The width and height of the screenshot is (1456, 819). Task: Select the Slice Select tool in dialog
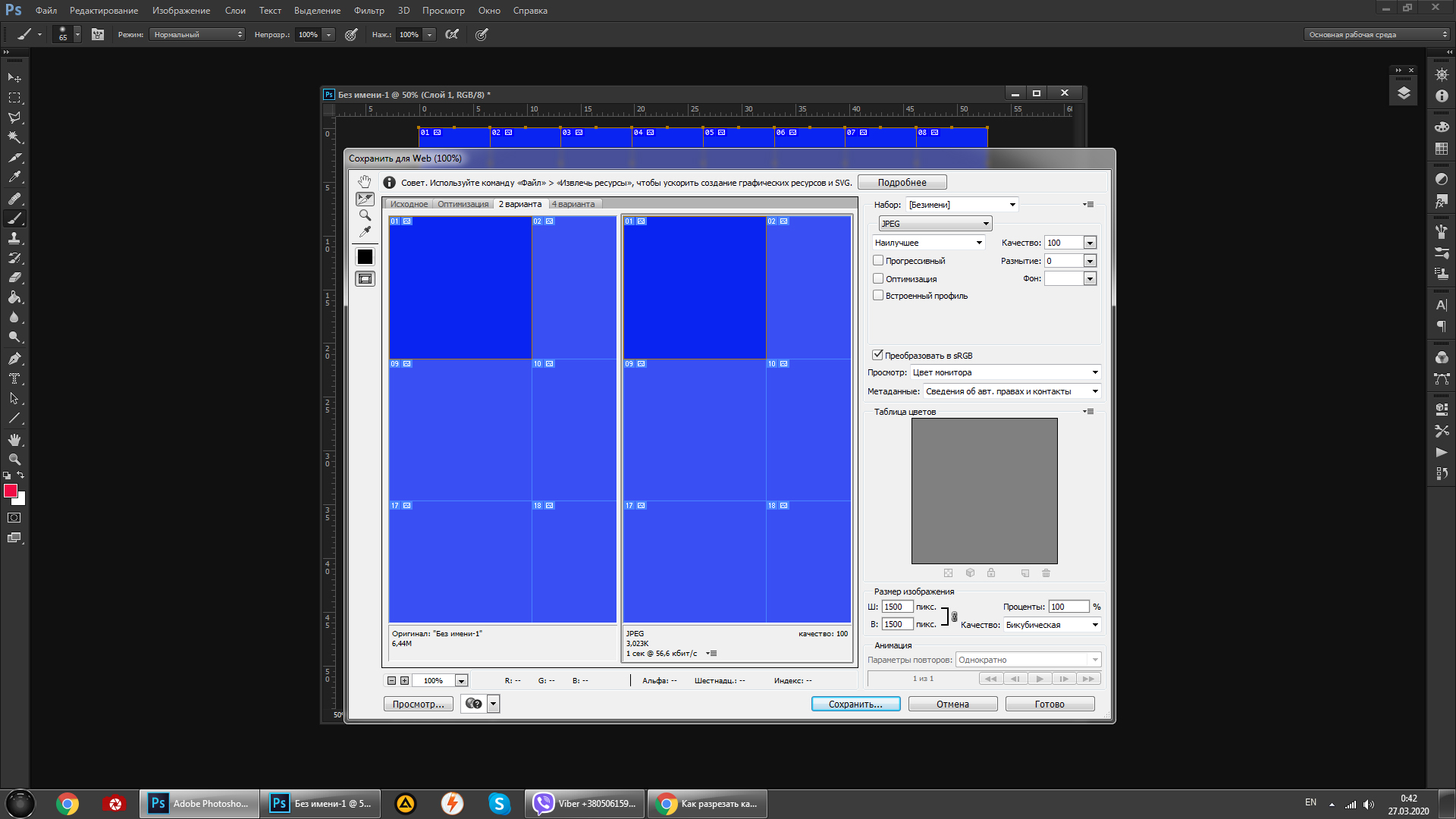[x=365, y=199]
